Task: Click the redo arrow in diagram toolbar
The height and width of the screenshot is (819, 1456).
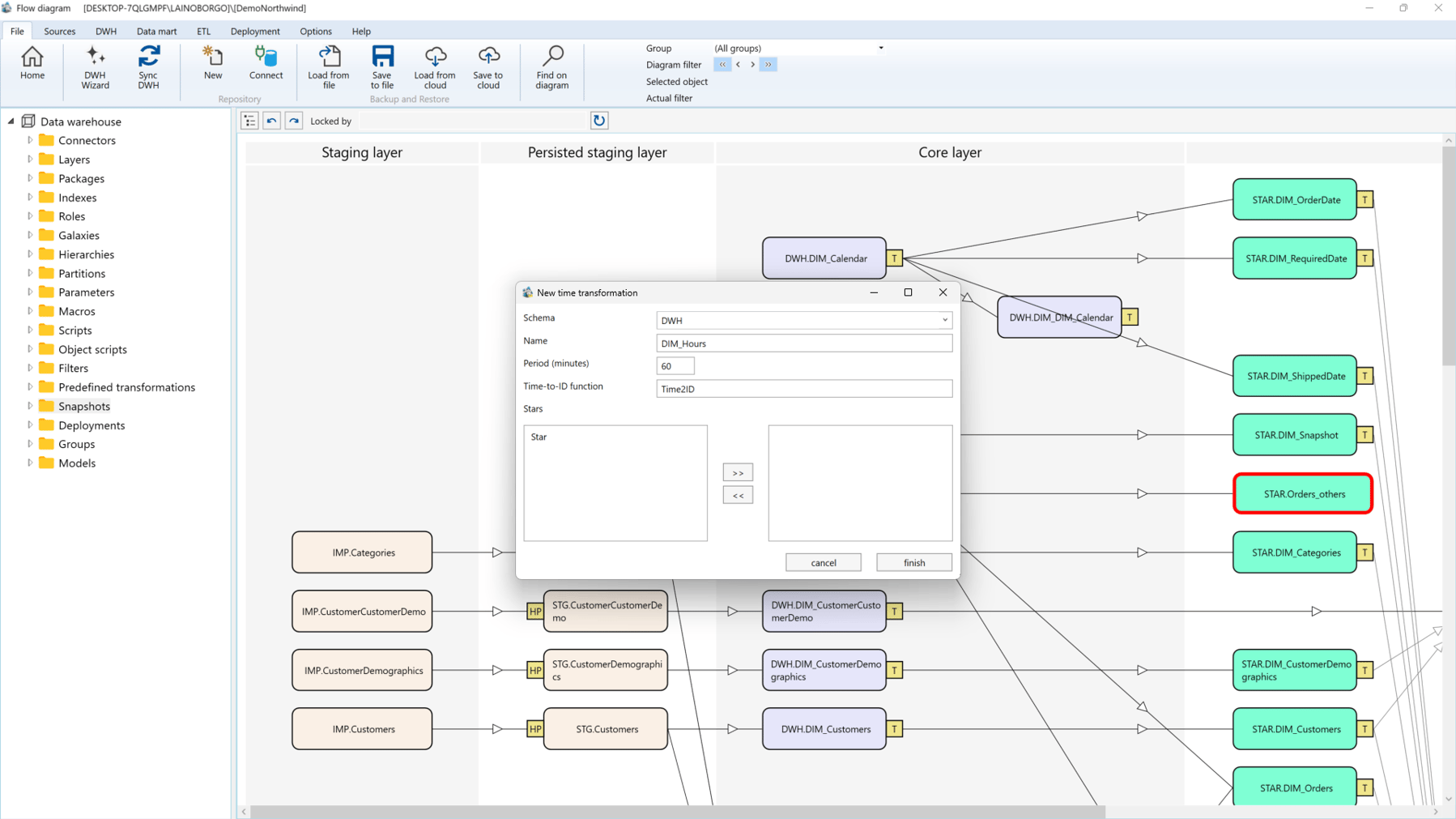Action: (x=294, y=121)
